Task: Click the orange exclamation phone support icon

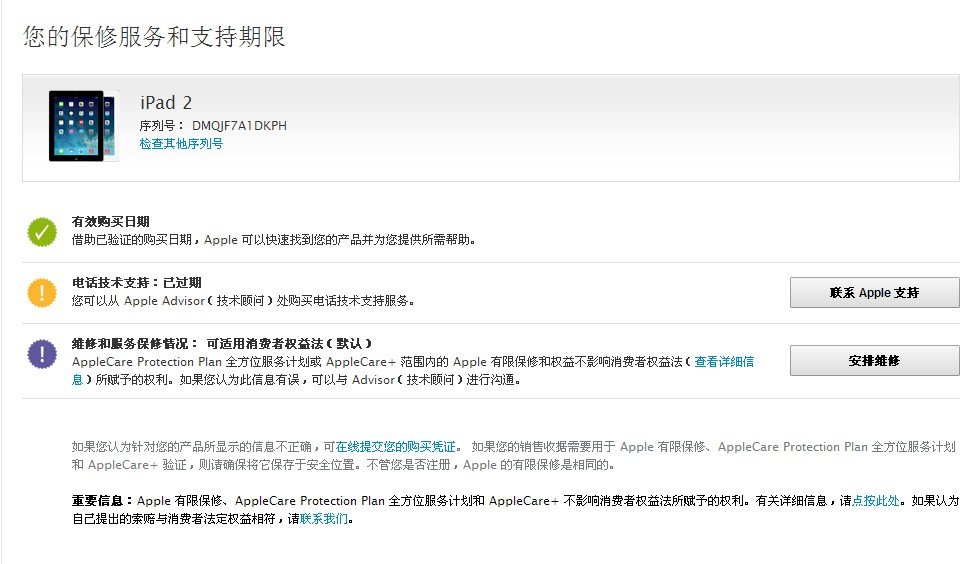Action: (42, 293)
